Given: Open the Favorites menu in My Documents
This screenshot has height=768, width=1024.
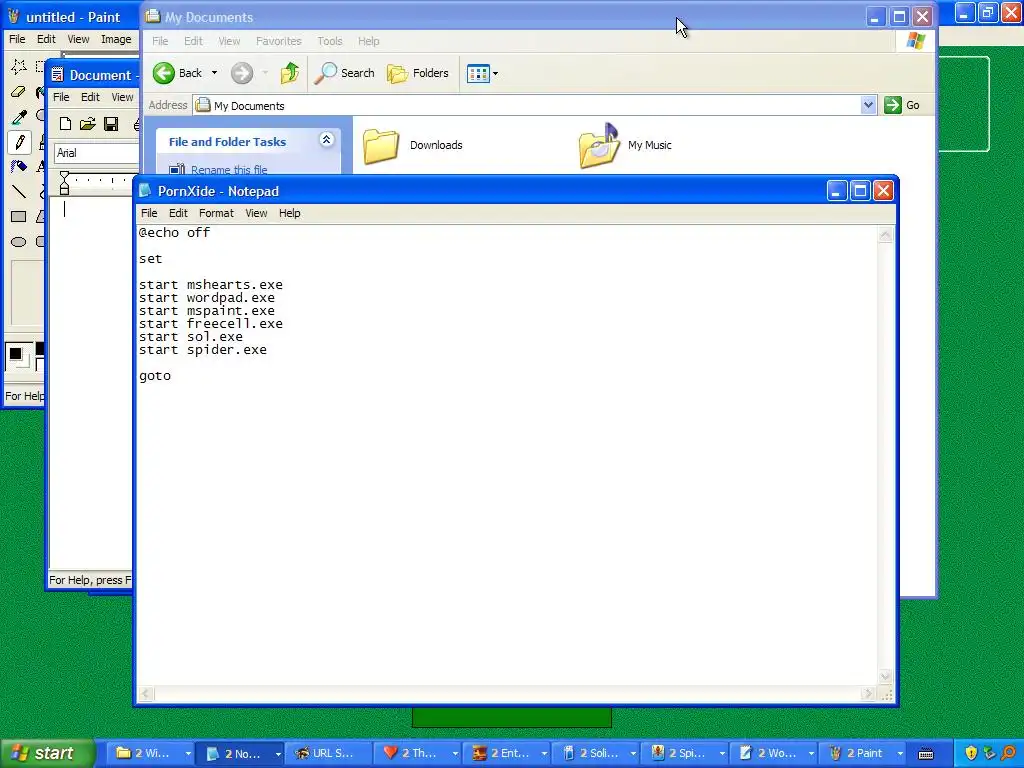Looking at the screenshot, I should 279,41.
